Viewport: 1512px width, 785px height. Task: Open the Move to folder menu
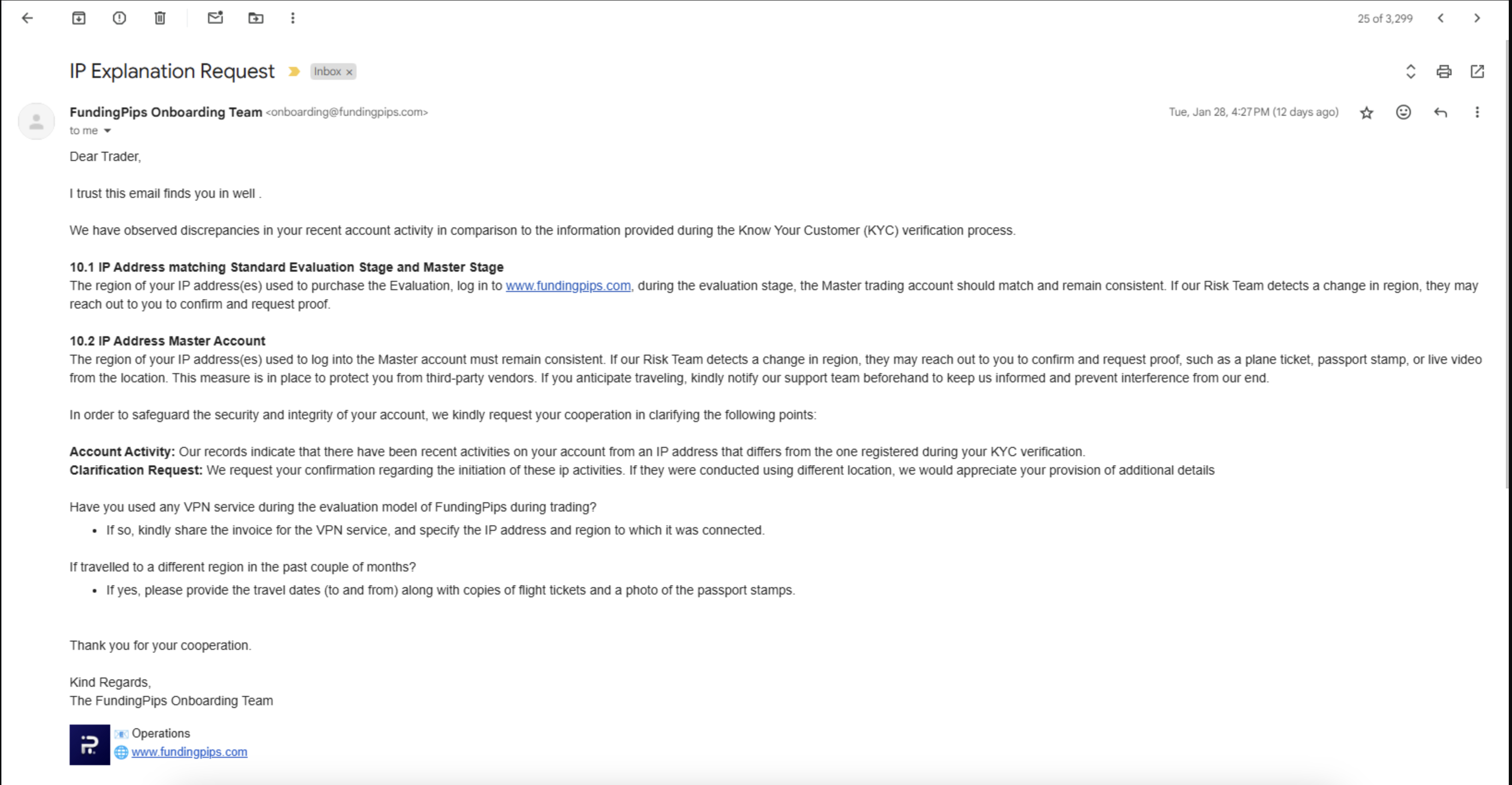[256, 18]
